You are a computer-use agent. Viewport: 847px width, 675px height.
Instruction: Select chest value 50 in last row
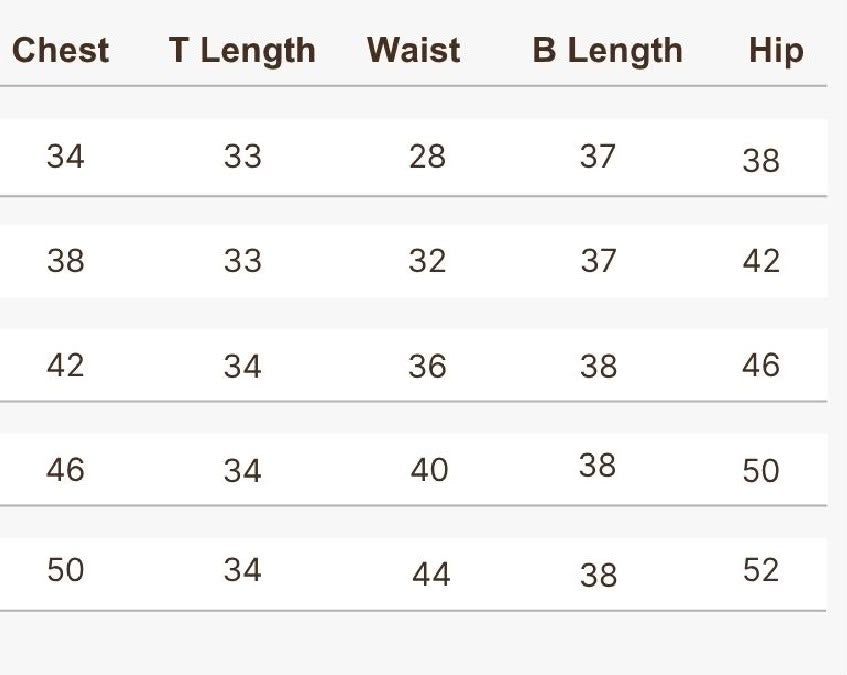(65, 570)
